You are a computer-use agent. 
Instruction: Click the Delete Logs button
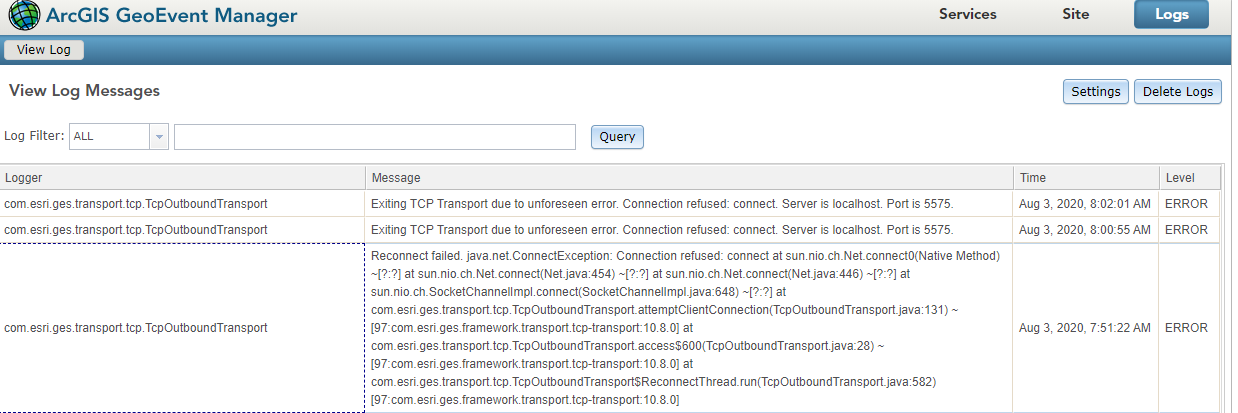(x=1177, y=92)
